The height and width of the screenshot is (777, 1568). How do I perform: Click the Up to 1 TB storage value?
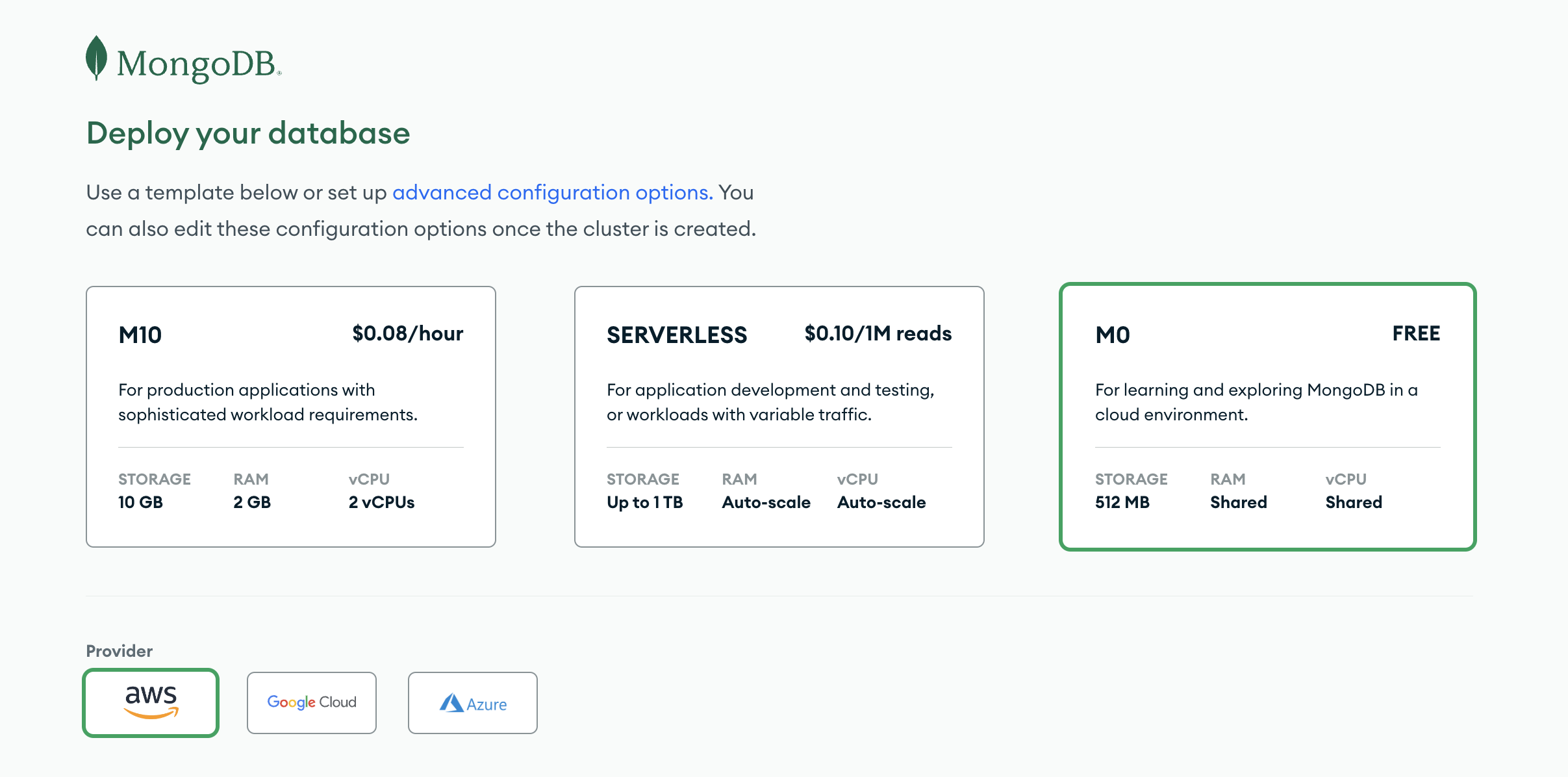pyautogui.click(x=645, y=502)
